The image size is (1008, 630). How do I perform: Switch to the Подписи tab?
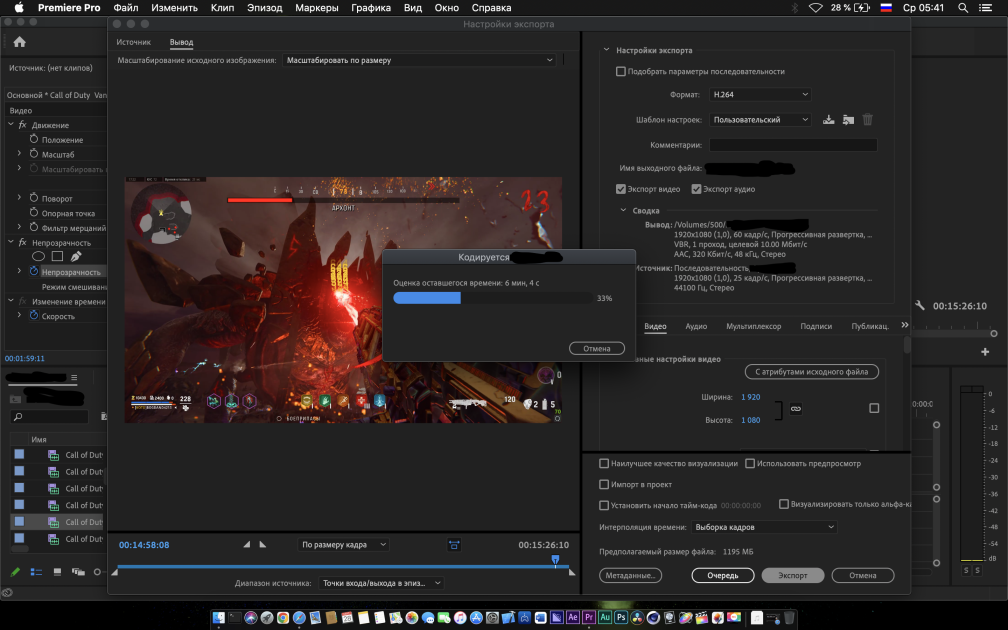(x=816, y=326)
